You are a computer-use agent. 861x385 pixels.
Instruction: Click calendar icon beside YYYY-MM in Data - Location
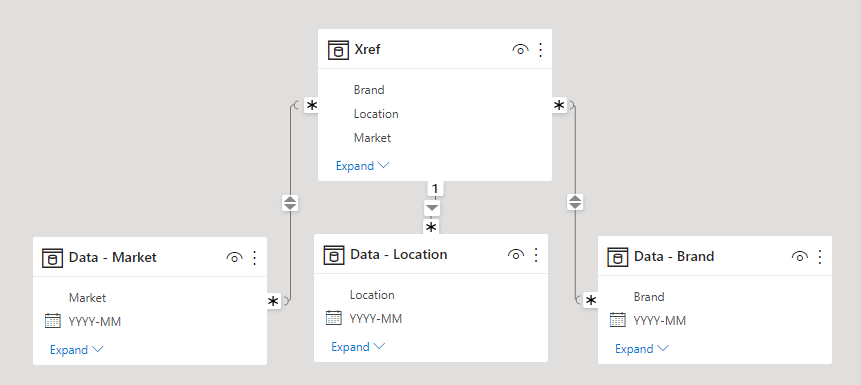pyautogui.click(x=334, y=318)
